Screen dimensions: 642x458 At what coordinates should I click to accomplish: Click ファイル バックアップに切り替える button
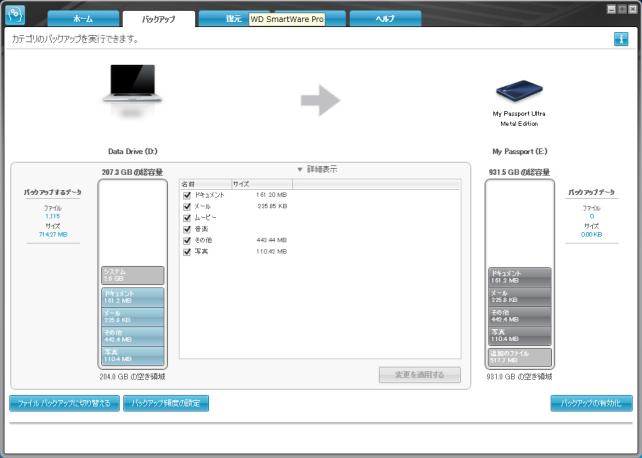pos(64,403)
